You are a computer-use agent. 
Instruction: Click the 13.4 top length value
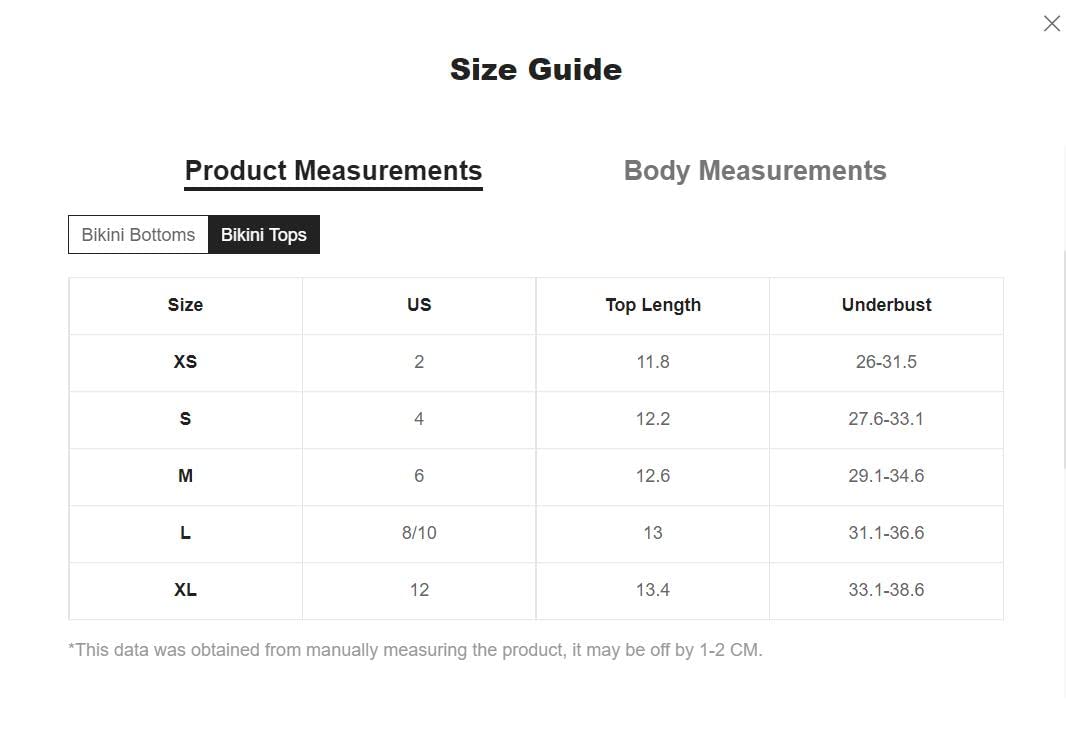653,590
